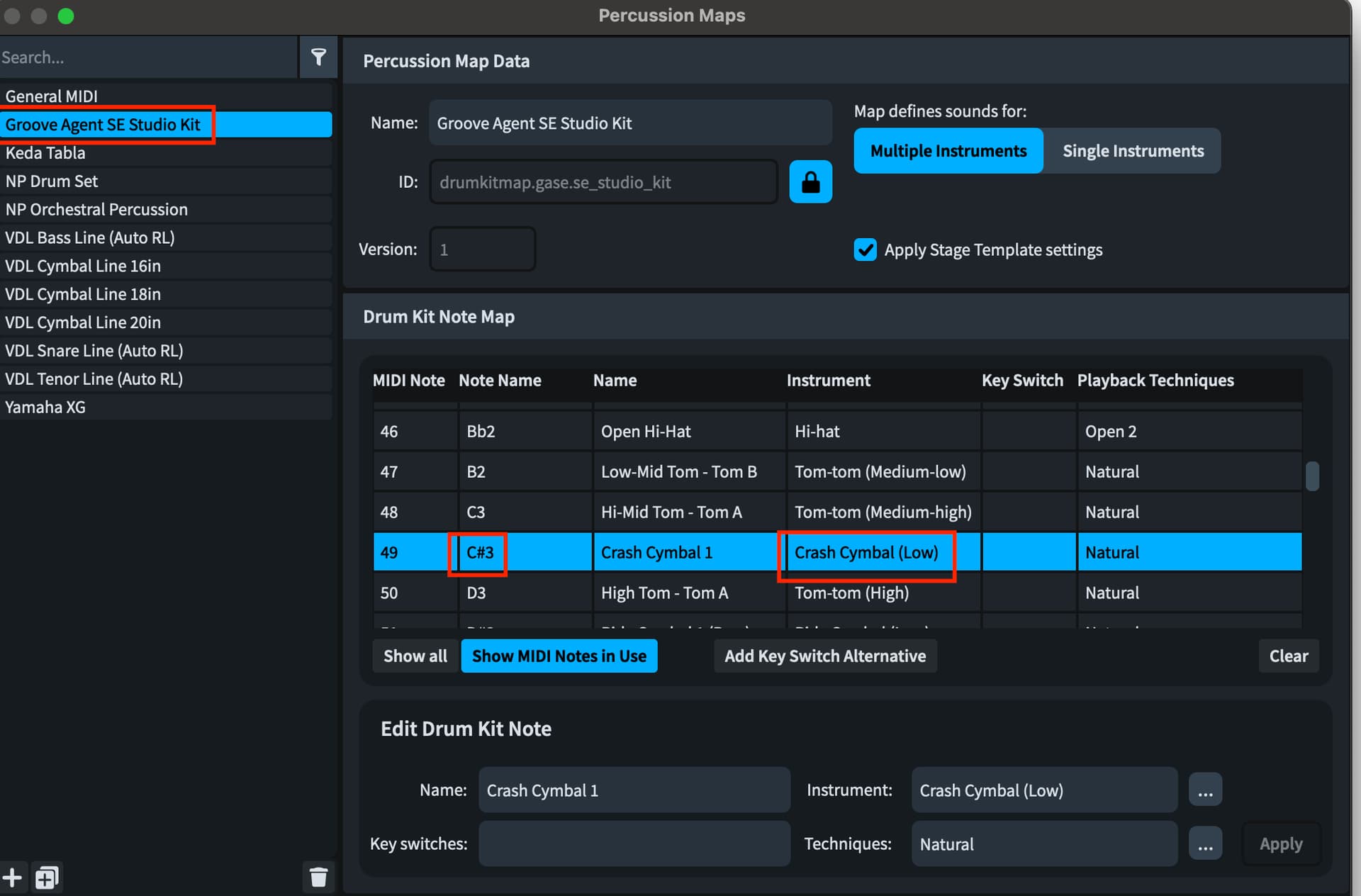Switch to the Single Instruments option
Image resolution: width=1361 pixels, height=896 pixels.
click(x=1132, y=151)
